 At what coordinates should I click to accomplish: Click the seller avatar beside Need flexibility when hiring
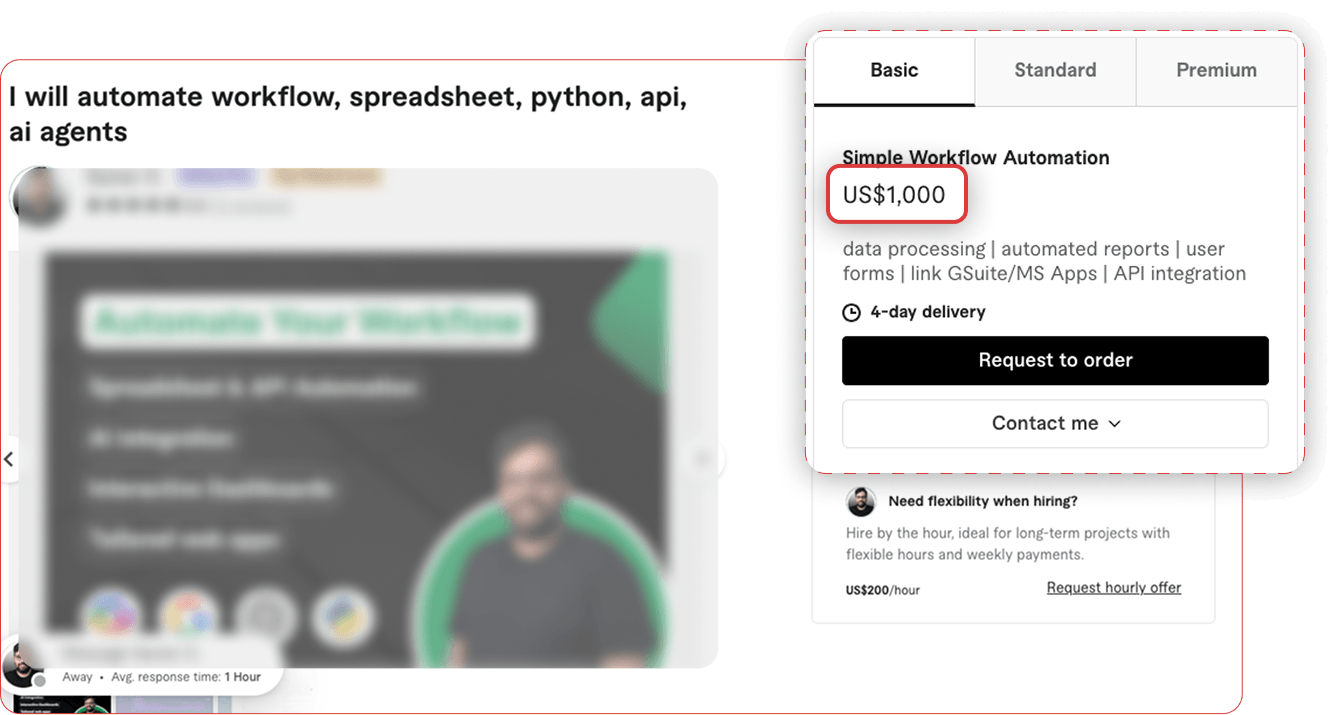[x=861, y=502]
